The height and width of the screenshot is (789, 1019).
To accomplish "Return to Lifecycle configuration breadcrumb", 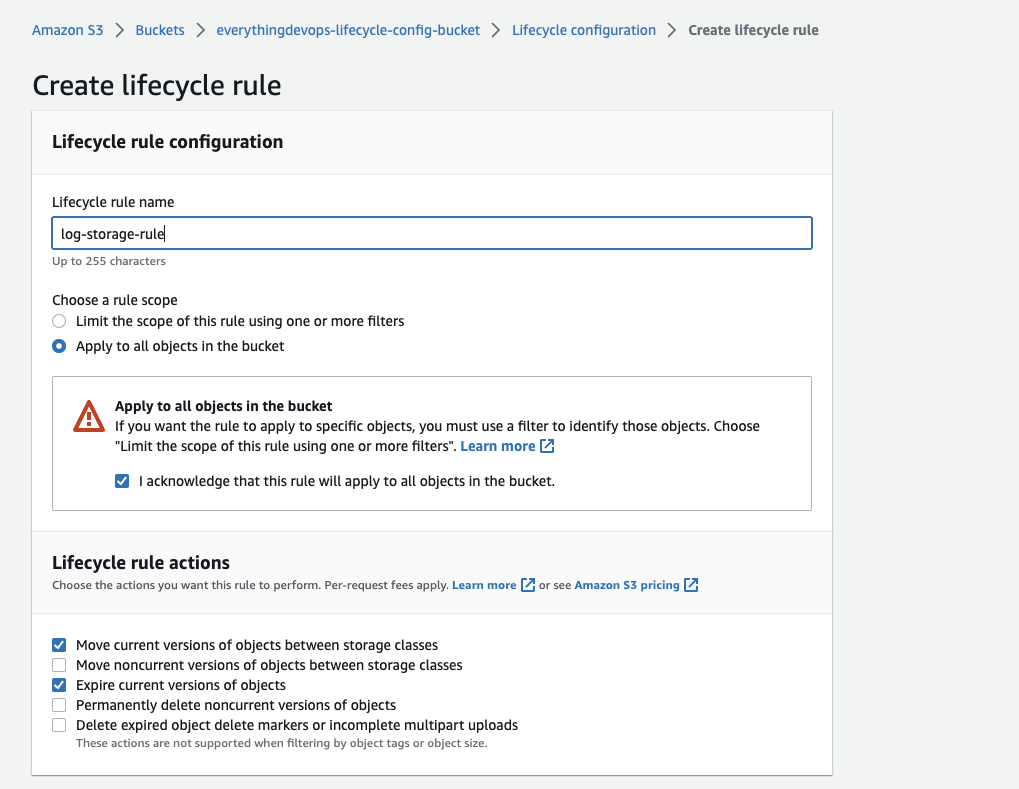I will [584, 30].
